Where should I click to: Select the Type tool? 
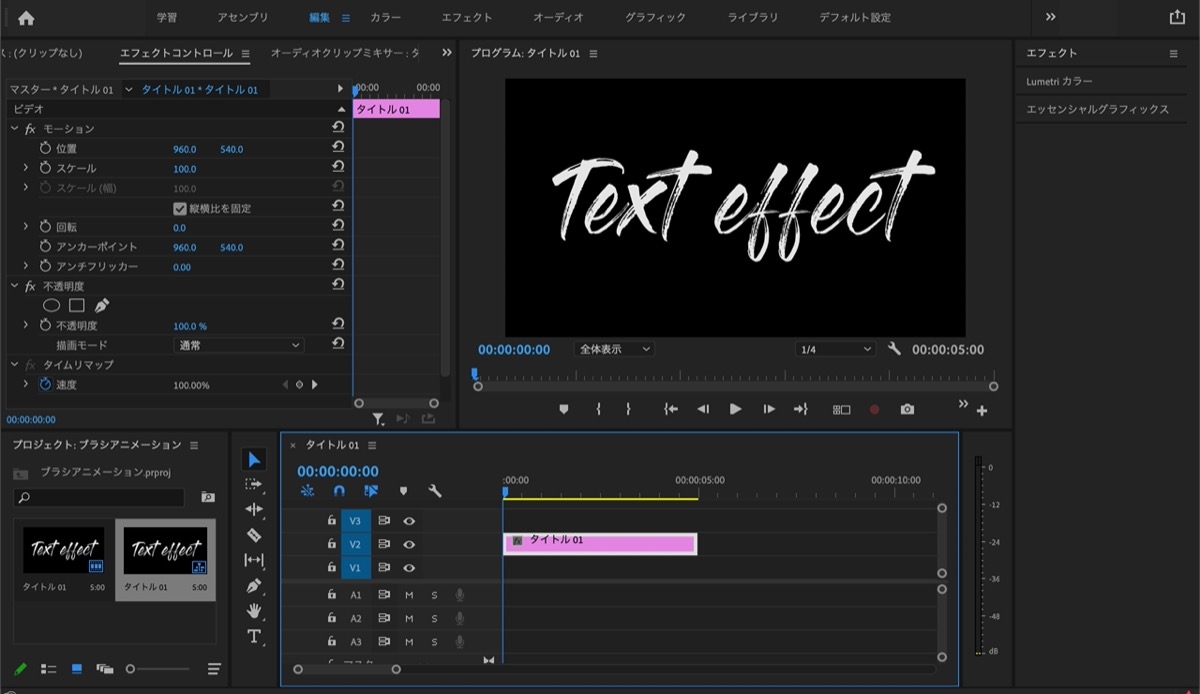(x=254, y=636)
